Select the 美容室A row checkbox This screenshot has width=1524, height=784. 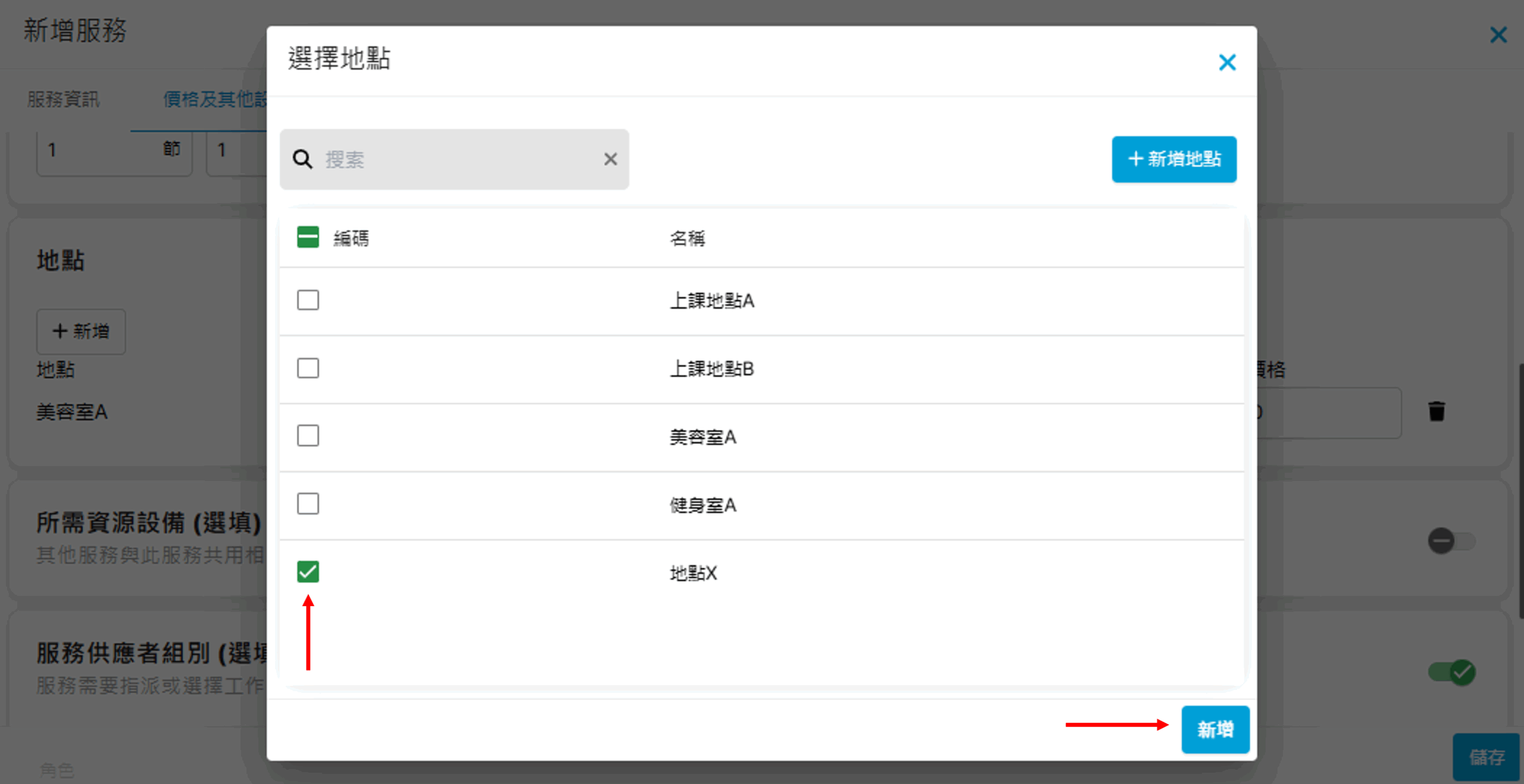click(308, 436)
